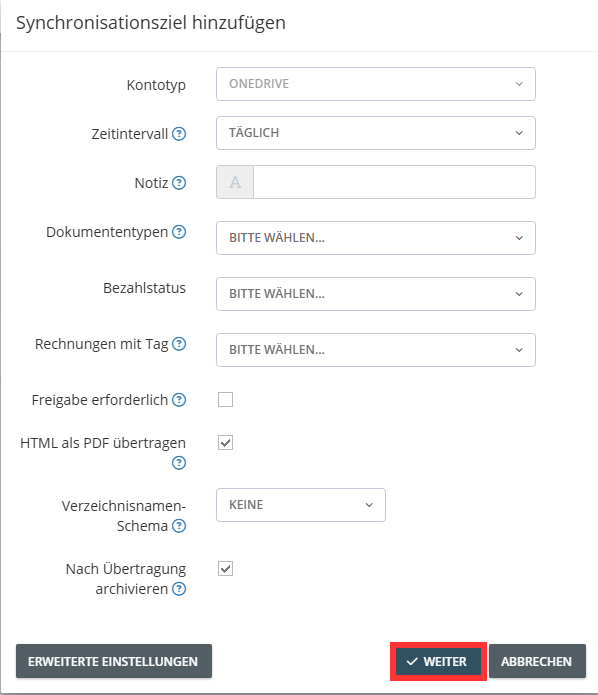Viewport: 598px width, 695px height.
Task: Open the Bezahlstatus dropdown
Action: click(375, 294)
